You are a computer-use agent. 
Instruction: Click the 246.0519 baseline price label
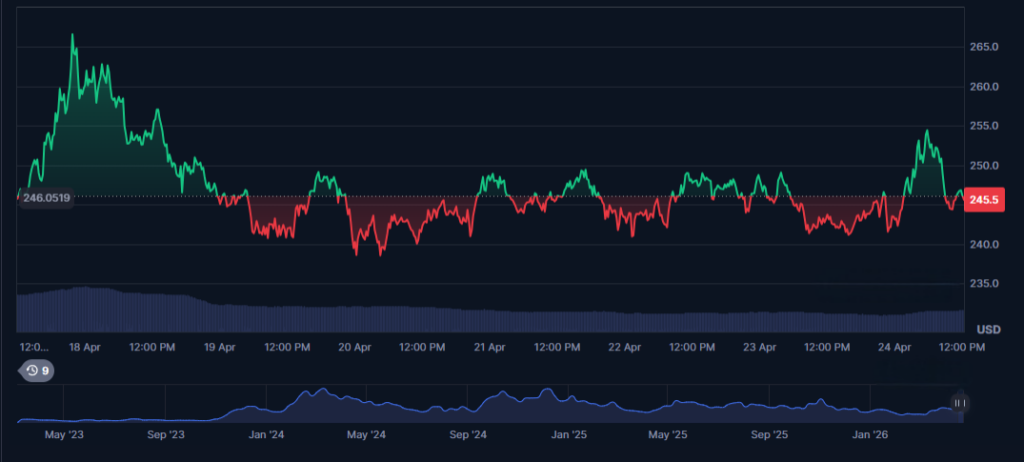pyautogui.click(x=47, y=199)
